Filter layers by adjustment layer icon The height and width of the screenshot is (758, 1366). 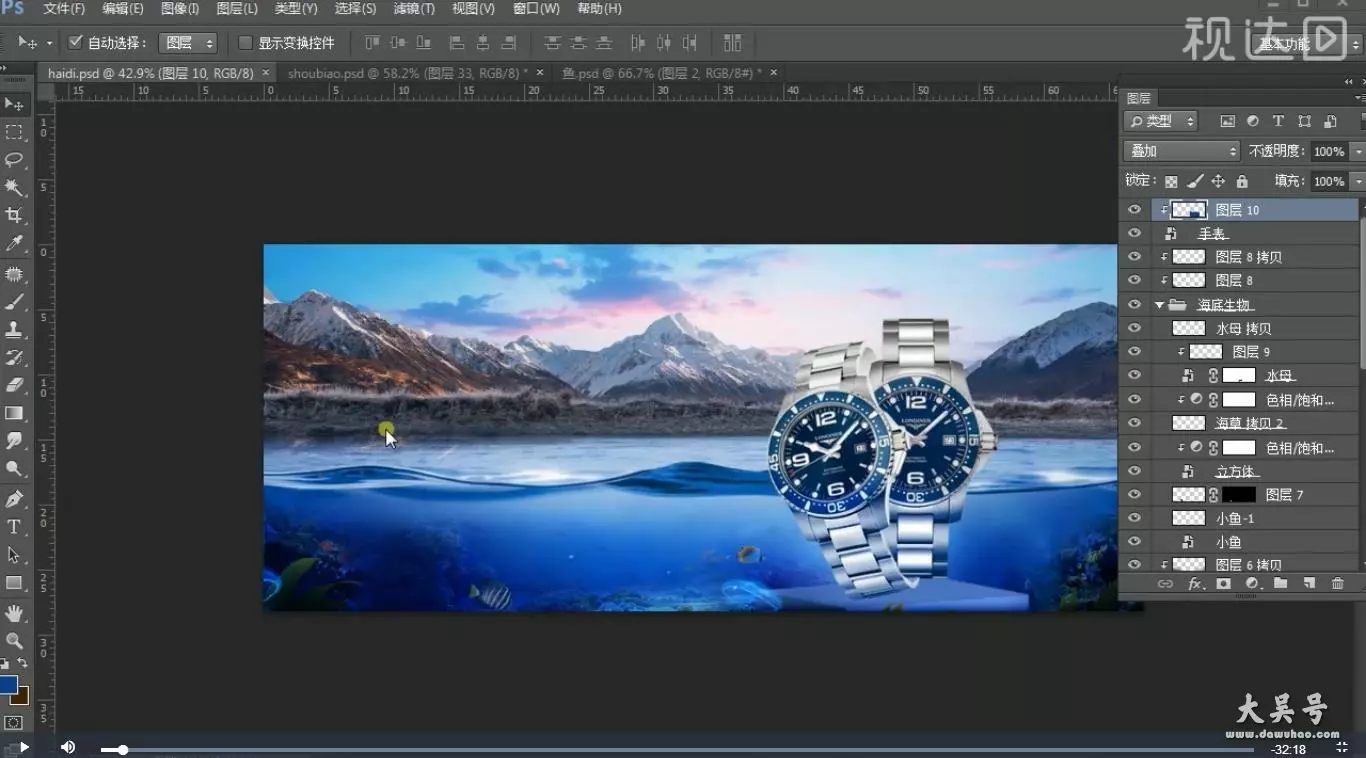point(1253,121)
